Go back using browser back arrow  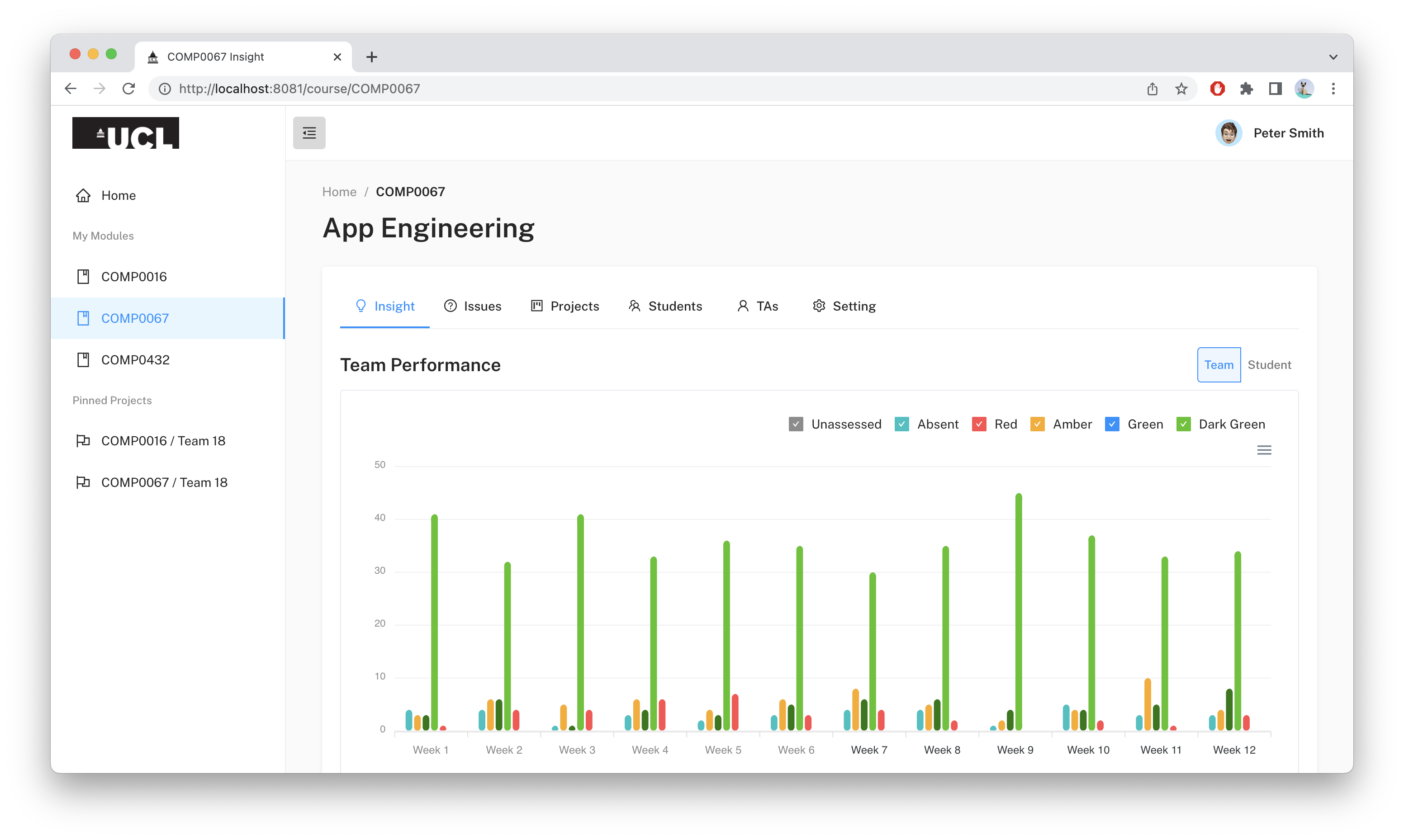click(71, 89)
